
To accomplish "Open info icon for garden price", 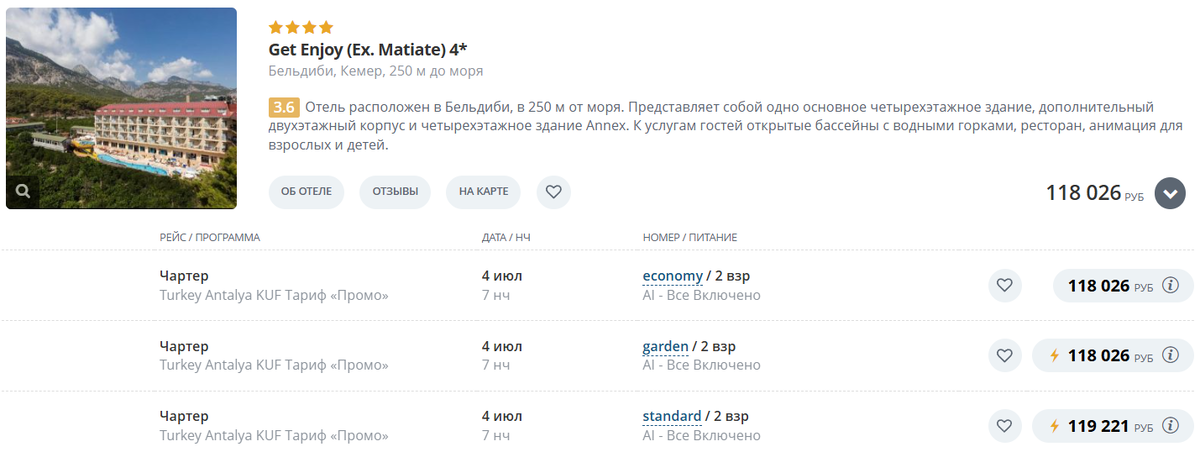I will [x=1171, y=355].
